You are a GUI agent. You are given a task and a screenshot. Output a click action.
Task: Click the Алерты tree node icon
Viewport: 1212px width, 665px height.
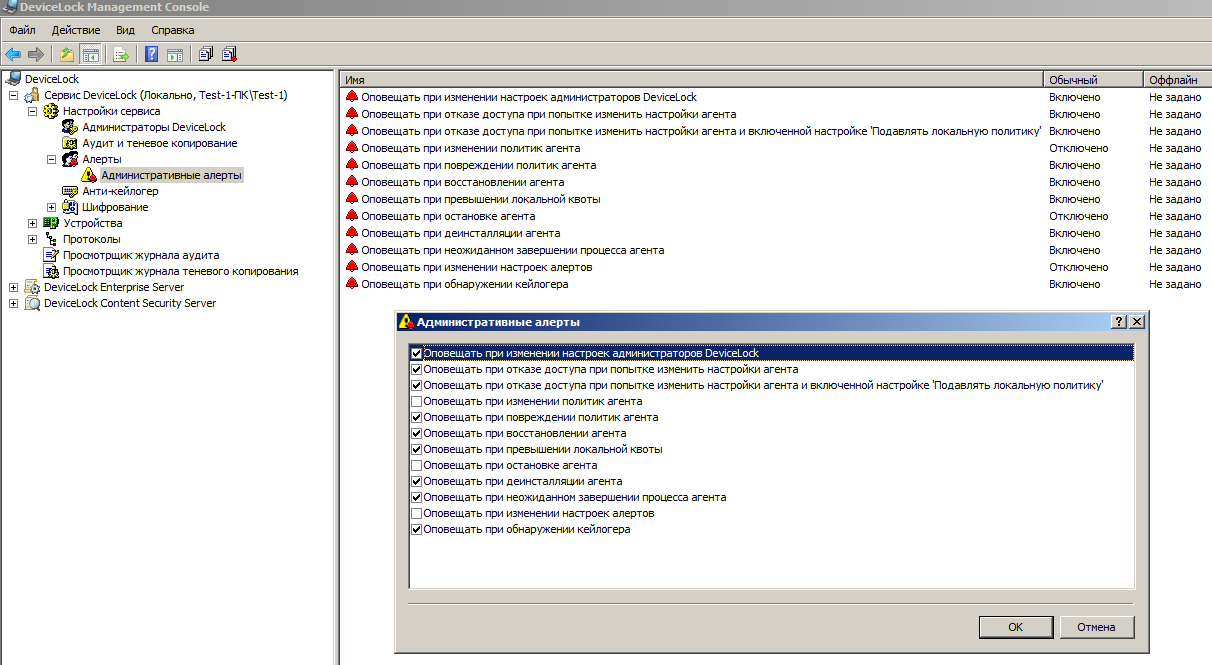[70, 159]
